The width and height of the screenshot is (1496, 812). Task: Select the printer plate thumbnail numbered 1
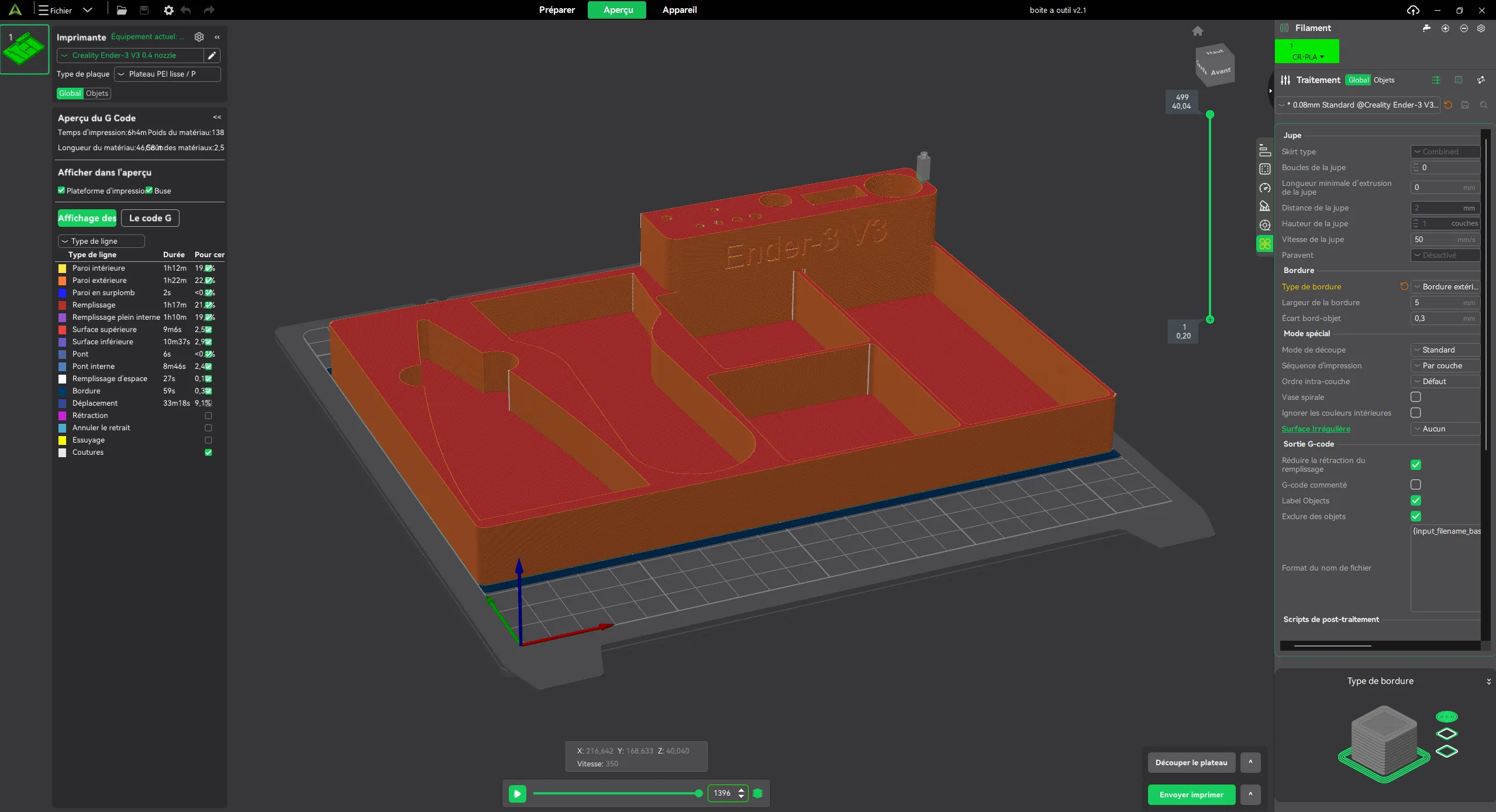tap(24, 50)
